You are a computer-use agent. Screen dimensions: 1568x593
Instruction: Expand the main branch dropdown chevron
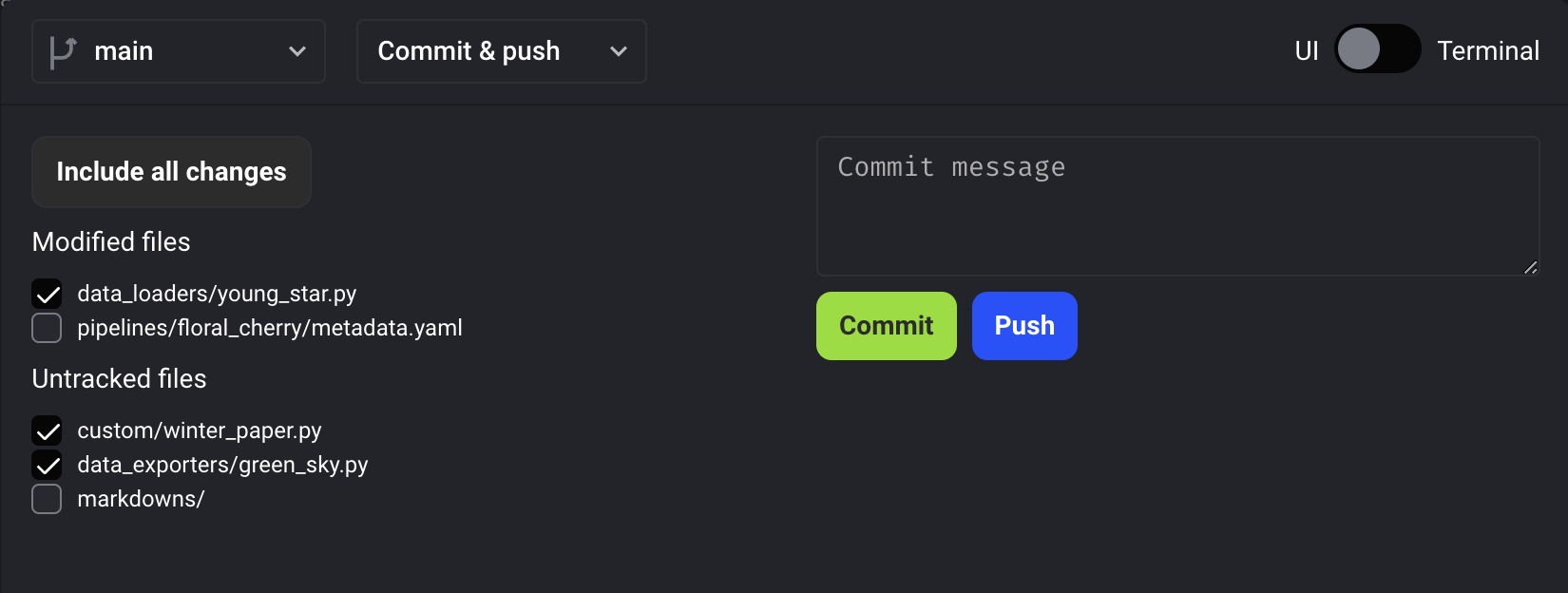[x=297, y=51]
